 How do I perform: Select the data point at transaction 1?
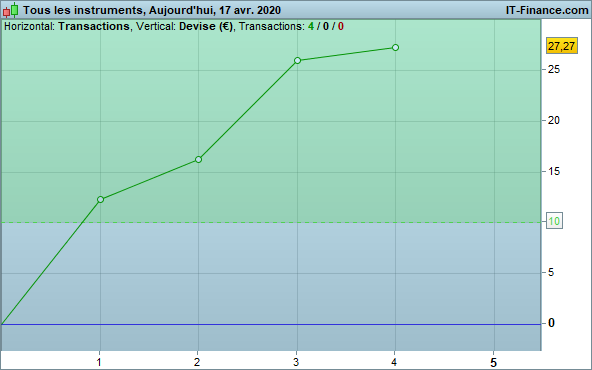100,199
